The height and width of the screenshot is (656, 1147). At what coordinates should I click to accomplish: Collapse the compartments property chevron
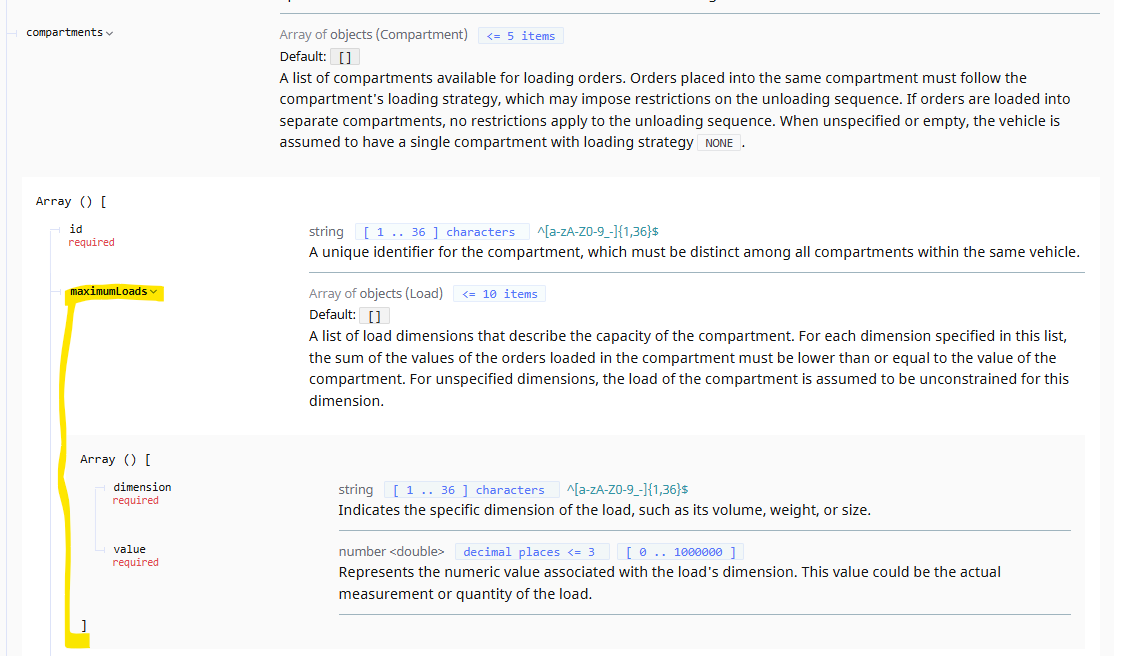point(110,33)
